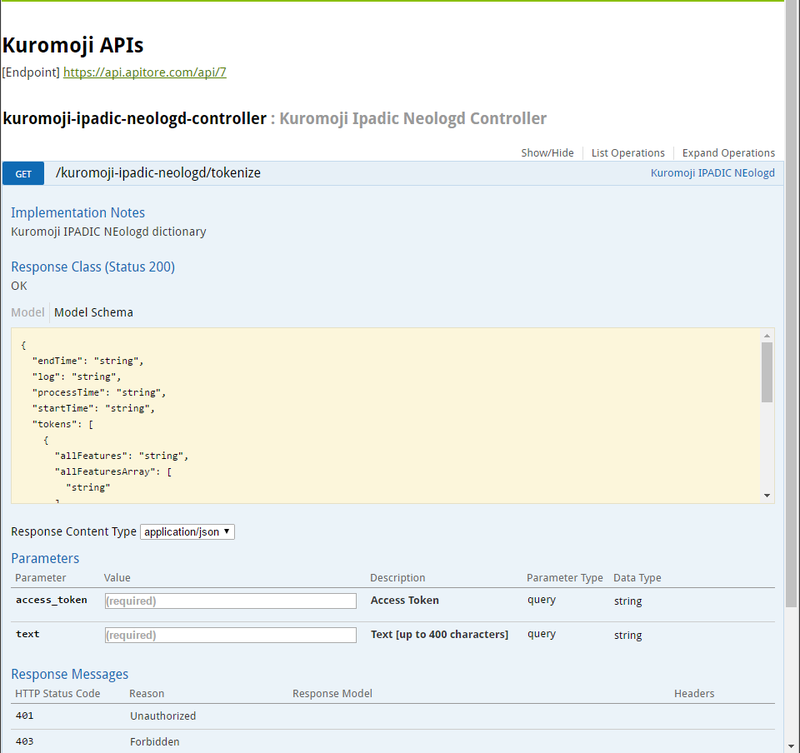Click the 'Response Model' column header
The height and width of the screenshot is (753, 800).
point(332,693)
